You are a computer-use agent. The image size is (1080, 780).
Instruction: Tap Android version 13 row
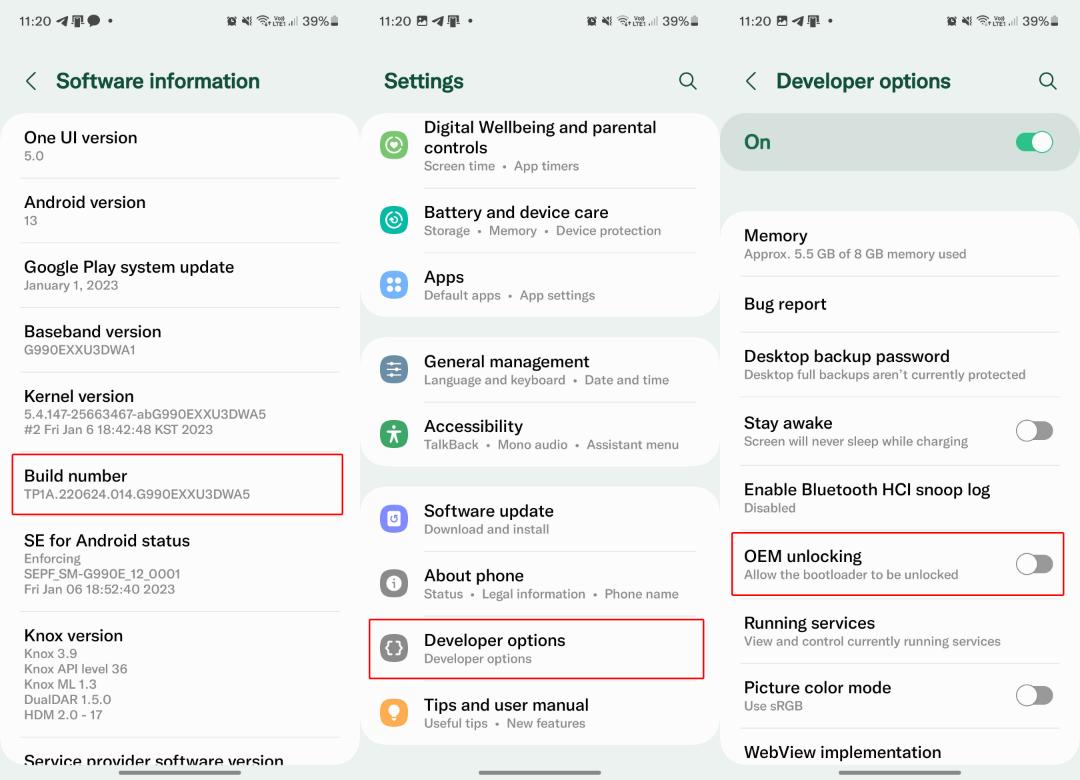coord(180,211)
